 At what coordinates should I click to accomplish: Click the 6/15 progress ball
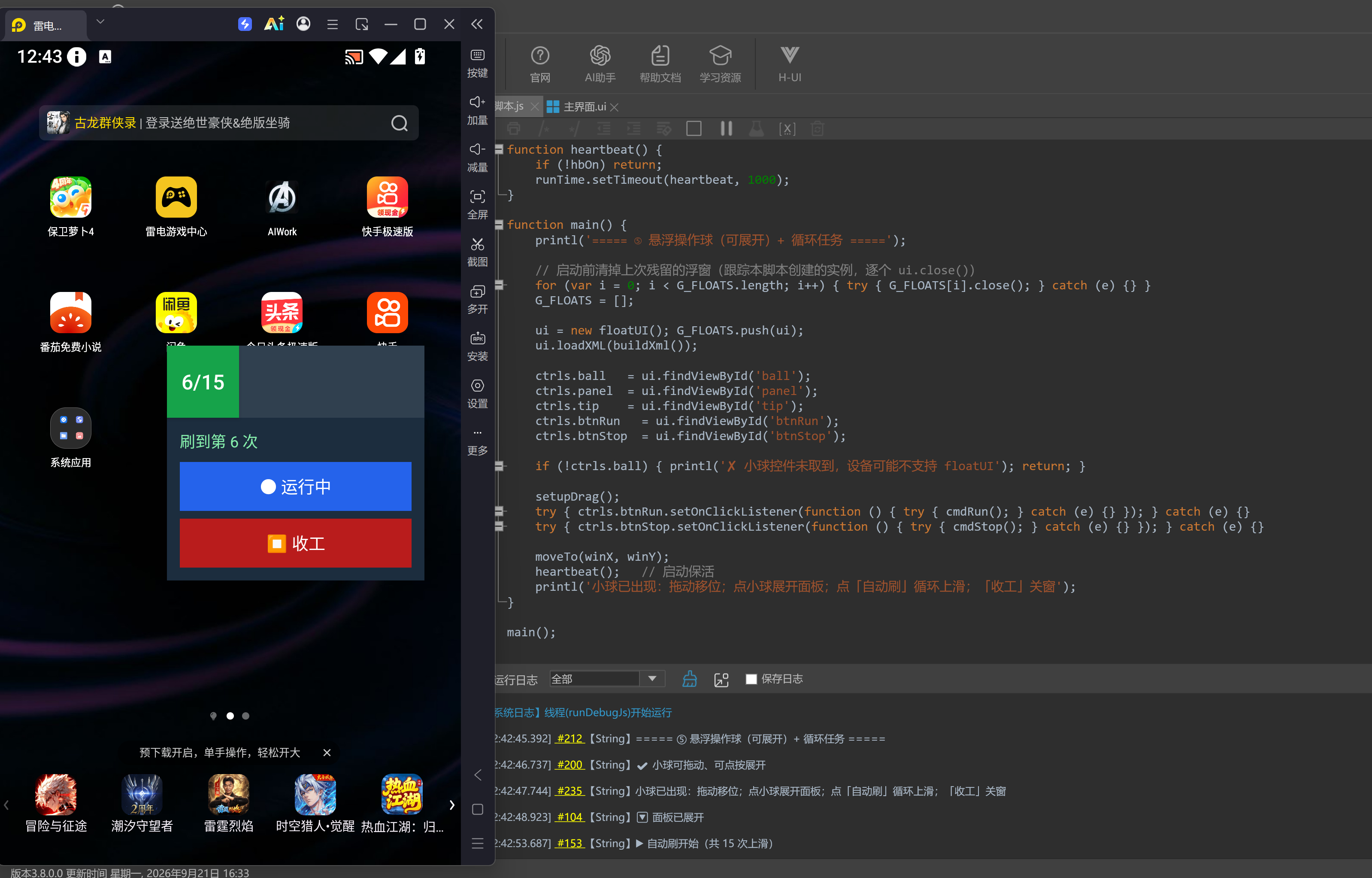coord(203,382)
